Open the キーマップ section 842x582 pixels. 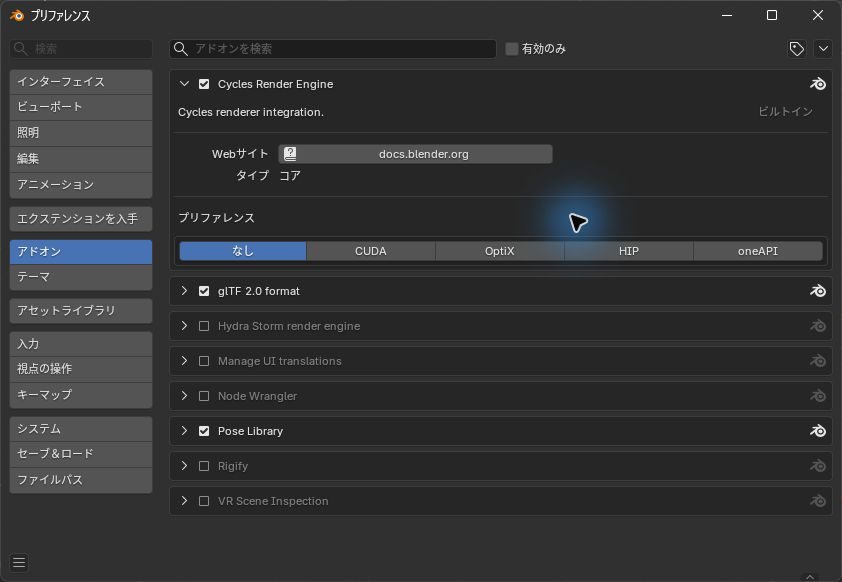click(81, 395)
